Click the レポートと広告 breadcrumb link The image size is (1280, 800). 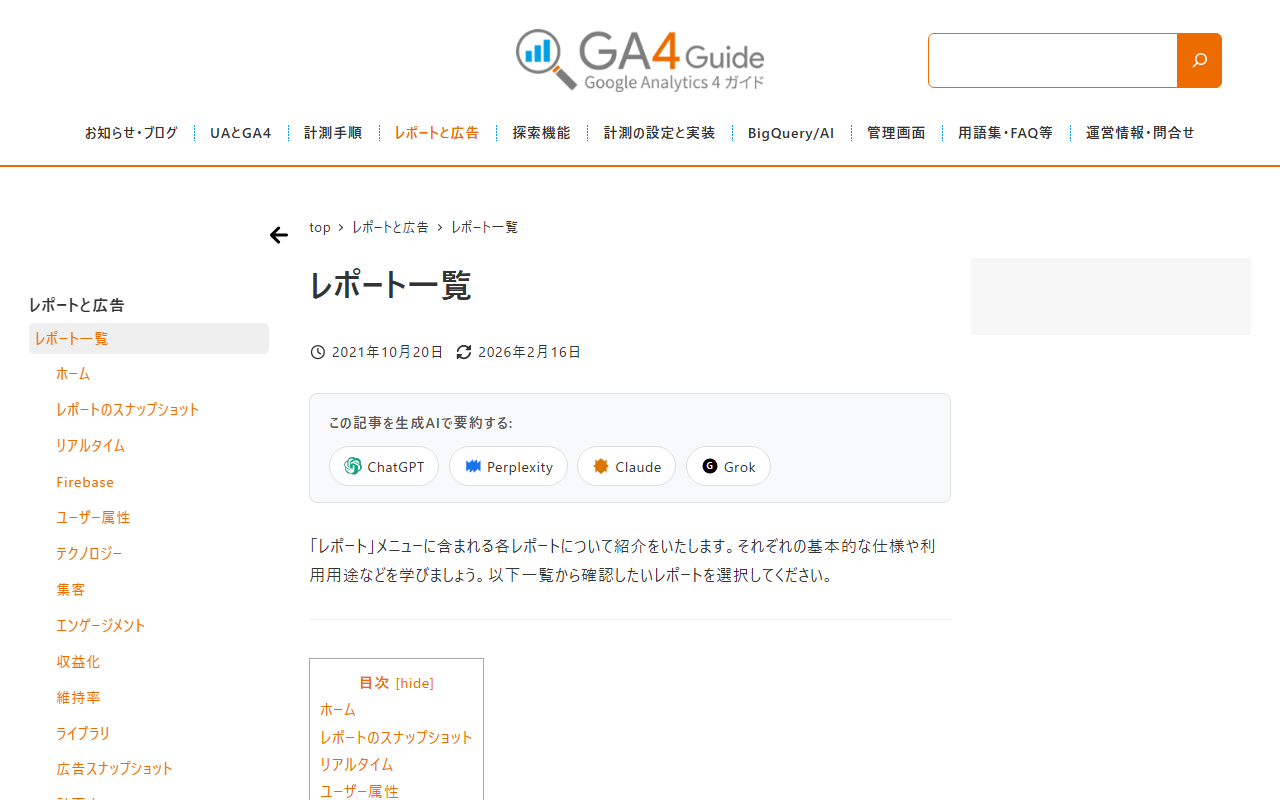(x=390, y=227)
